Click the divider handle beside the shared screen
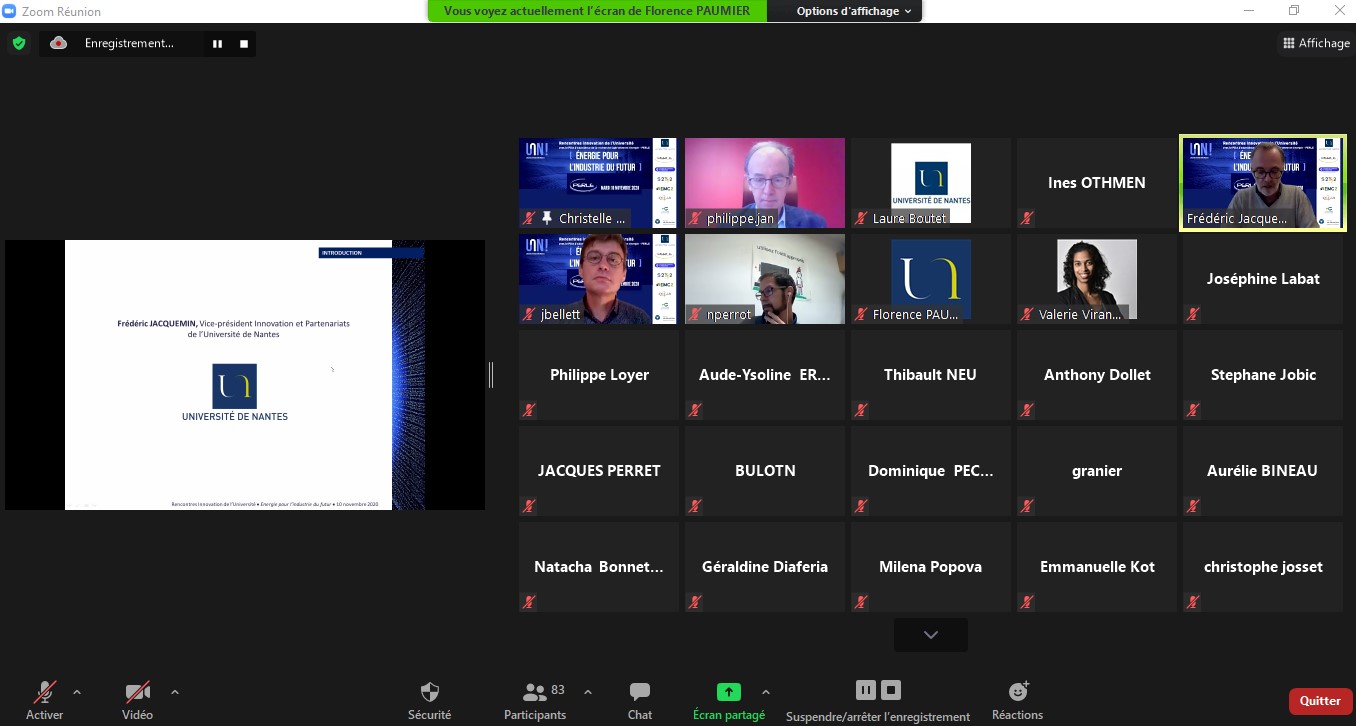 click(491, 375)
